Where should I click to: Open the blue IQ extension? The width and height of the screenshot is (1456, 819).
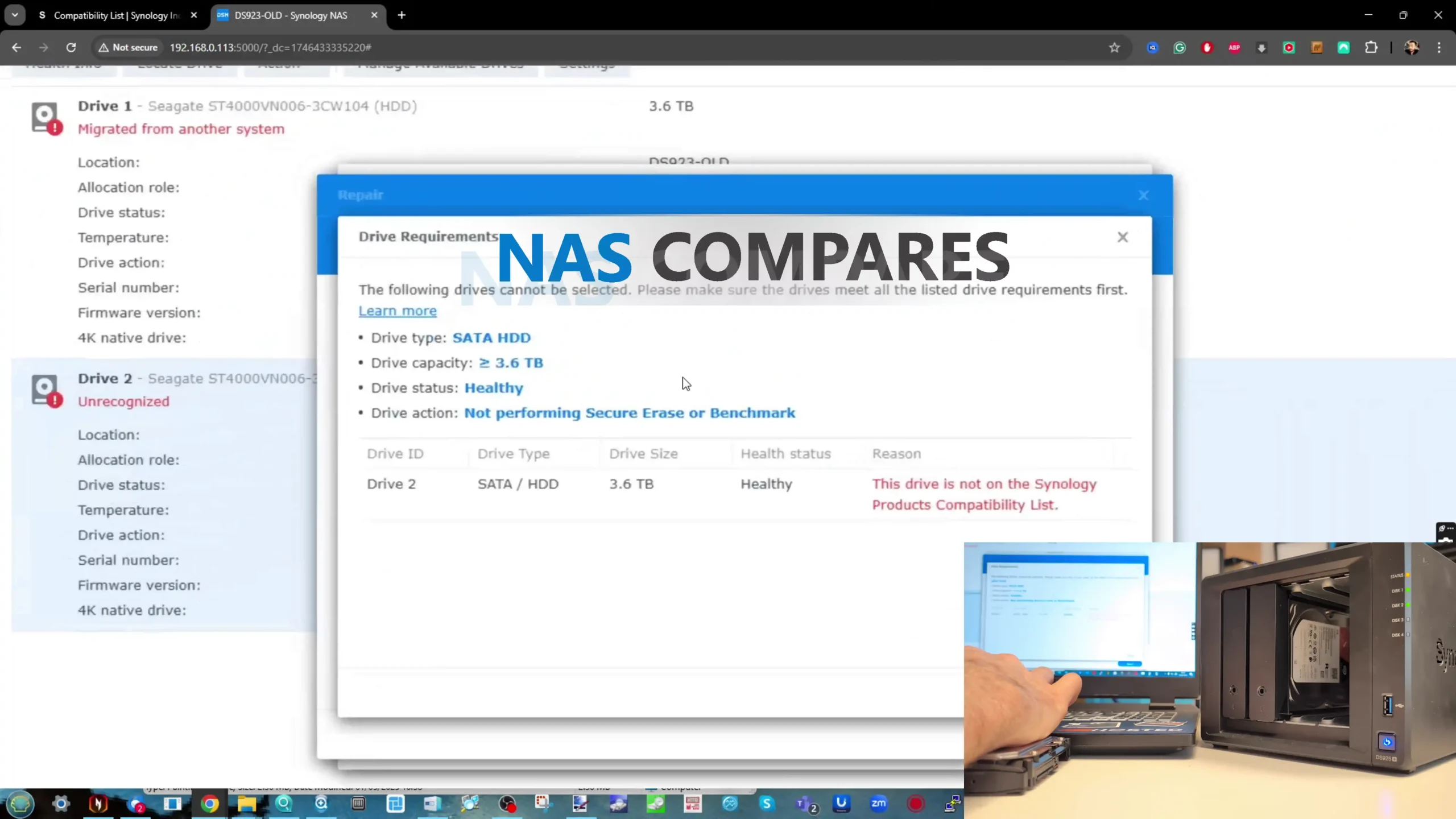[x=1152, y=48]
